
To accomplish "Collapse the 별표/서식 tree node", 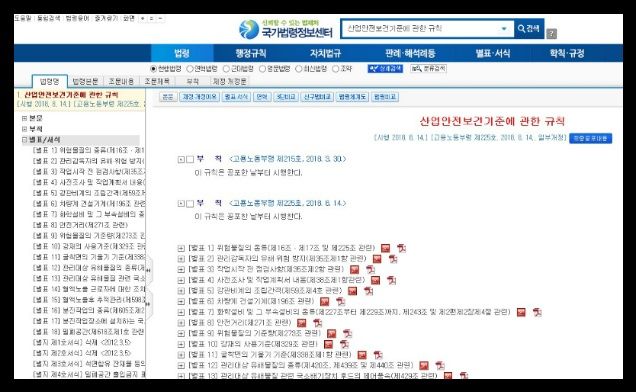I will (x=24, y=140).
